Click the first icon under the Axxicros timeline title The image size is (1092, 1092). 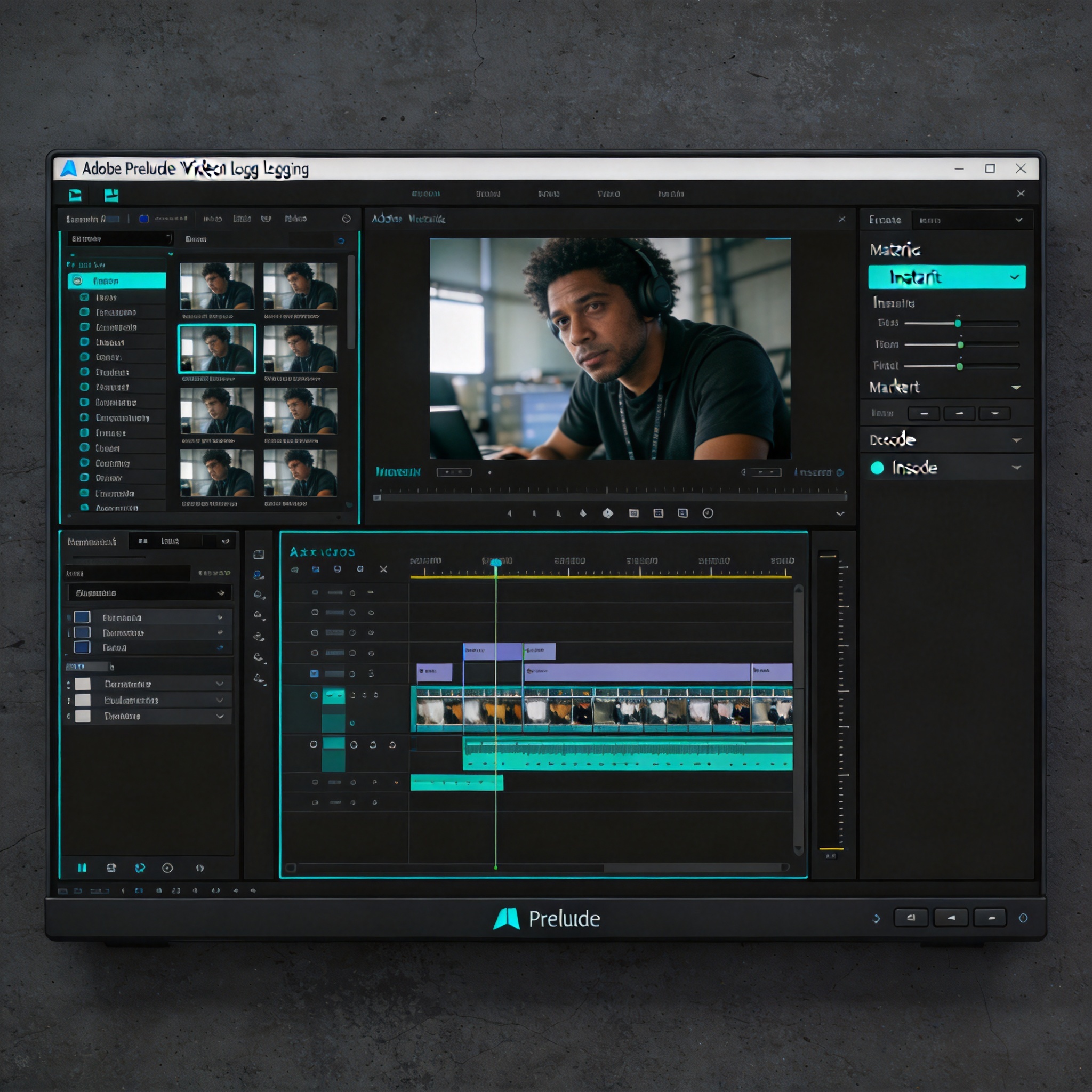pos(294,569)
